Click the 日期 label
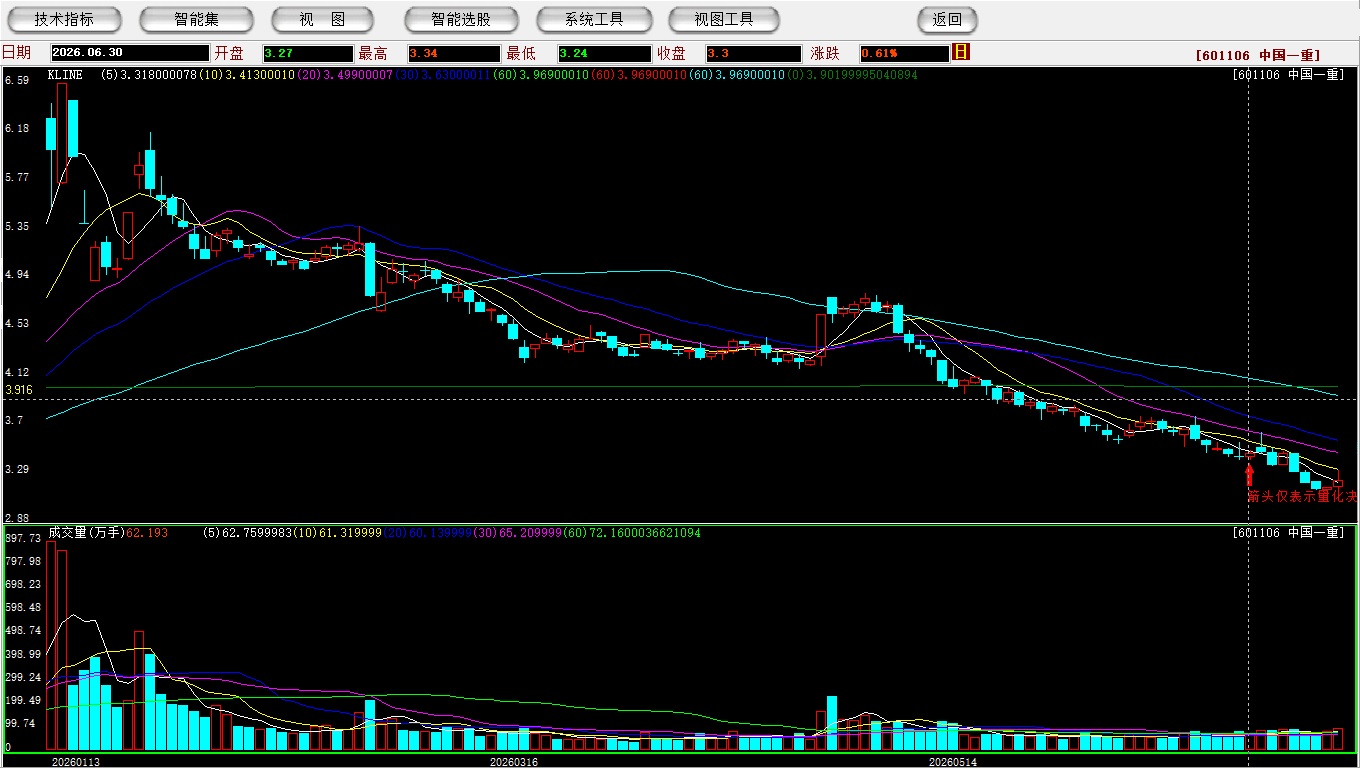Screen dimensions: 1360x768 coord(16,53)
